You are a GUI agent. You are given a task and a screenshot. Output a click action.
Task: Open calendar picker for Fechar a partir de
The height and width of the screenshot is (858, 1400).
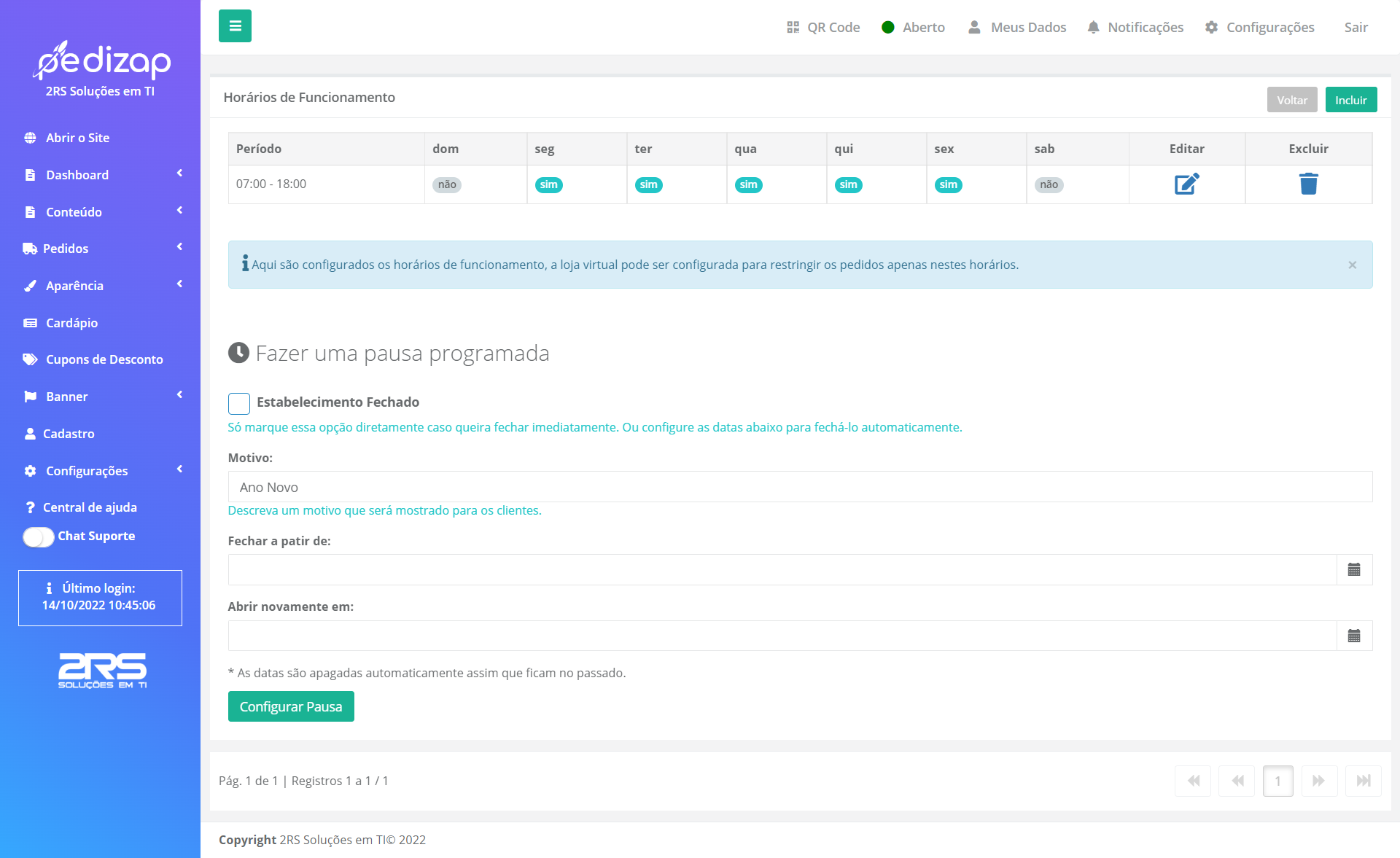[1354, 570]
